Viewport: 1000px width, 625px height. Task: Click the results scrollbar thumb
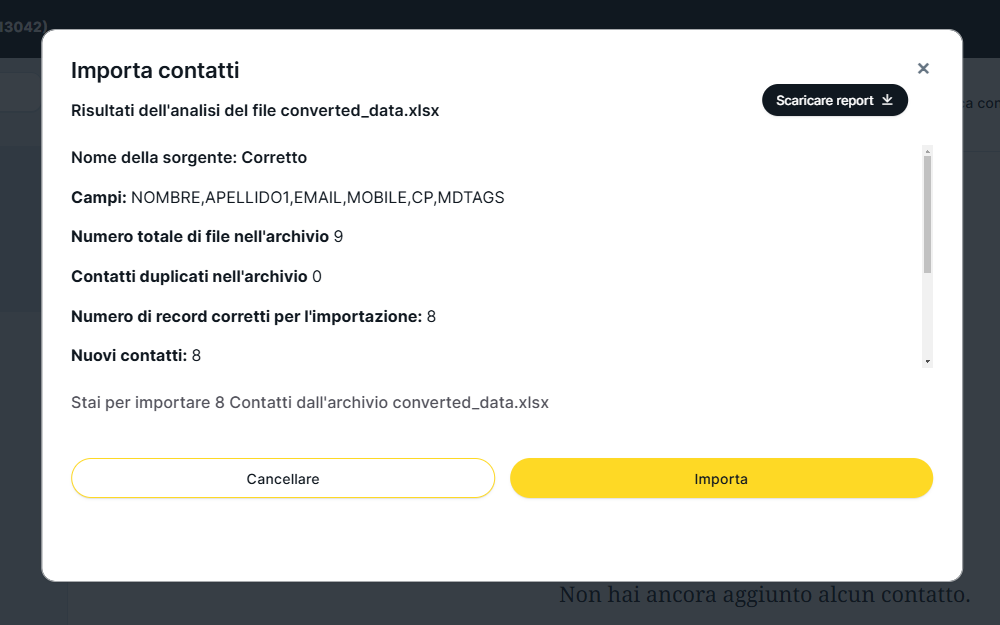[928, 212]
